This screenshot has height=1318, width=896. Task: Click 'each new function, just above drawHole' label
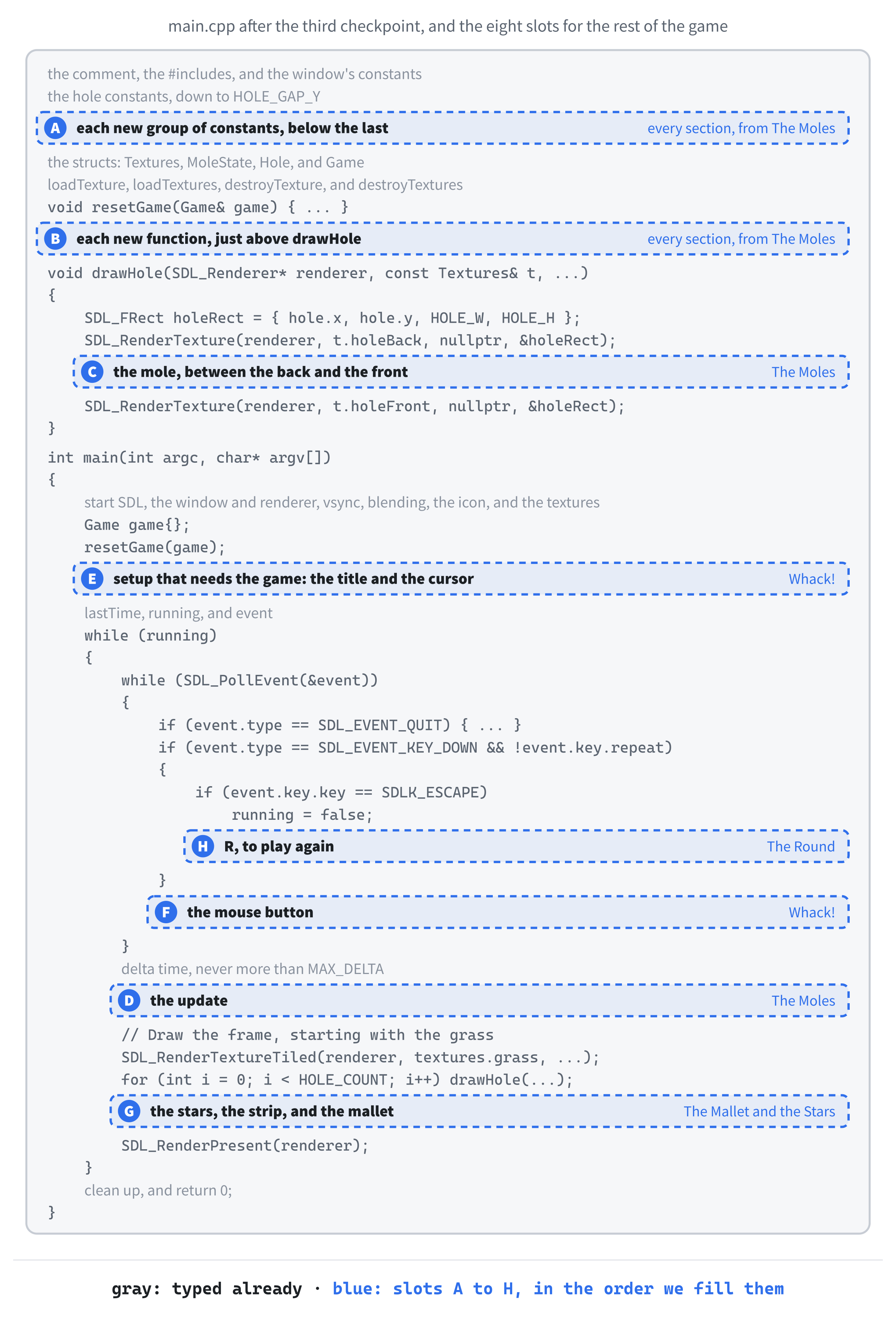click(x=219, y=239)
